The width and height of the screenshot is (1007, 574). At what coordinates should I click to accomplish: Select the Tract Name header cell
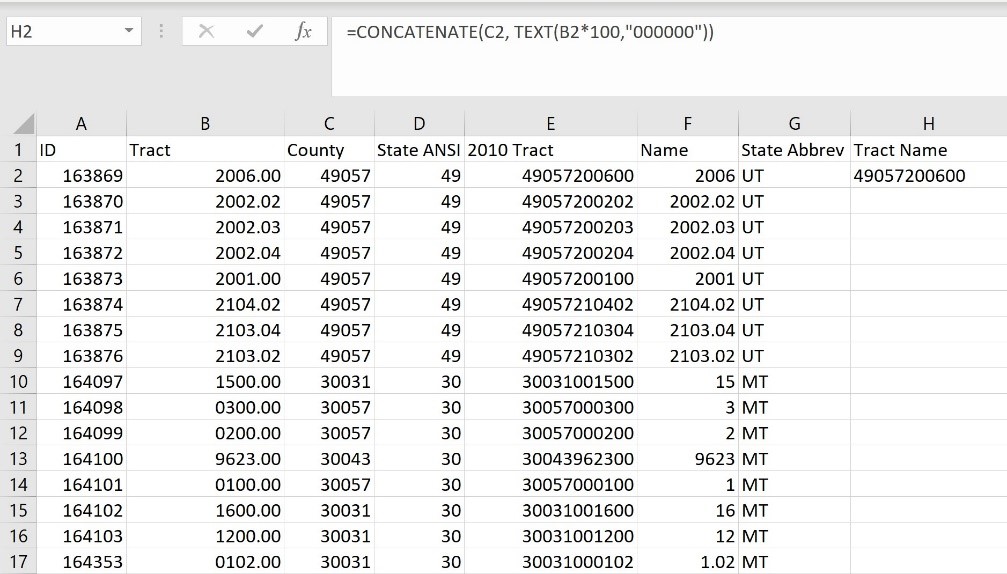point(928,150)
